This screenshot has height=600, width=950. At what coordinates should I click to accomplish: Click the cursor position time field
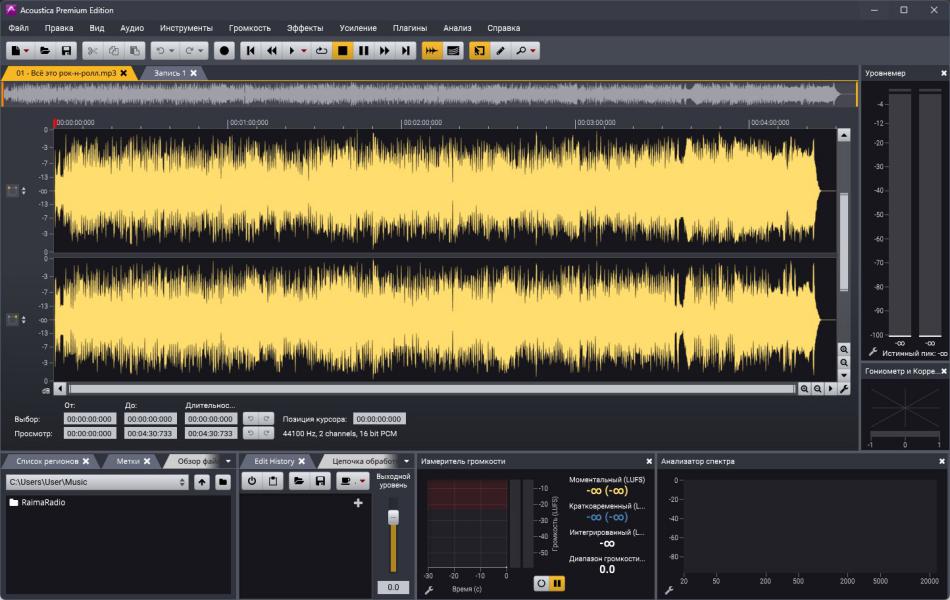379,419
